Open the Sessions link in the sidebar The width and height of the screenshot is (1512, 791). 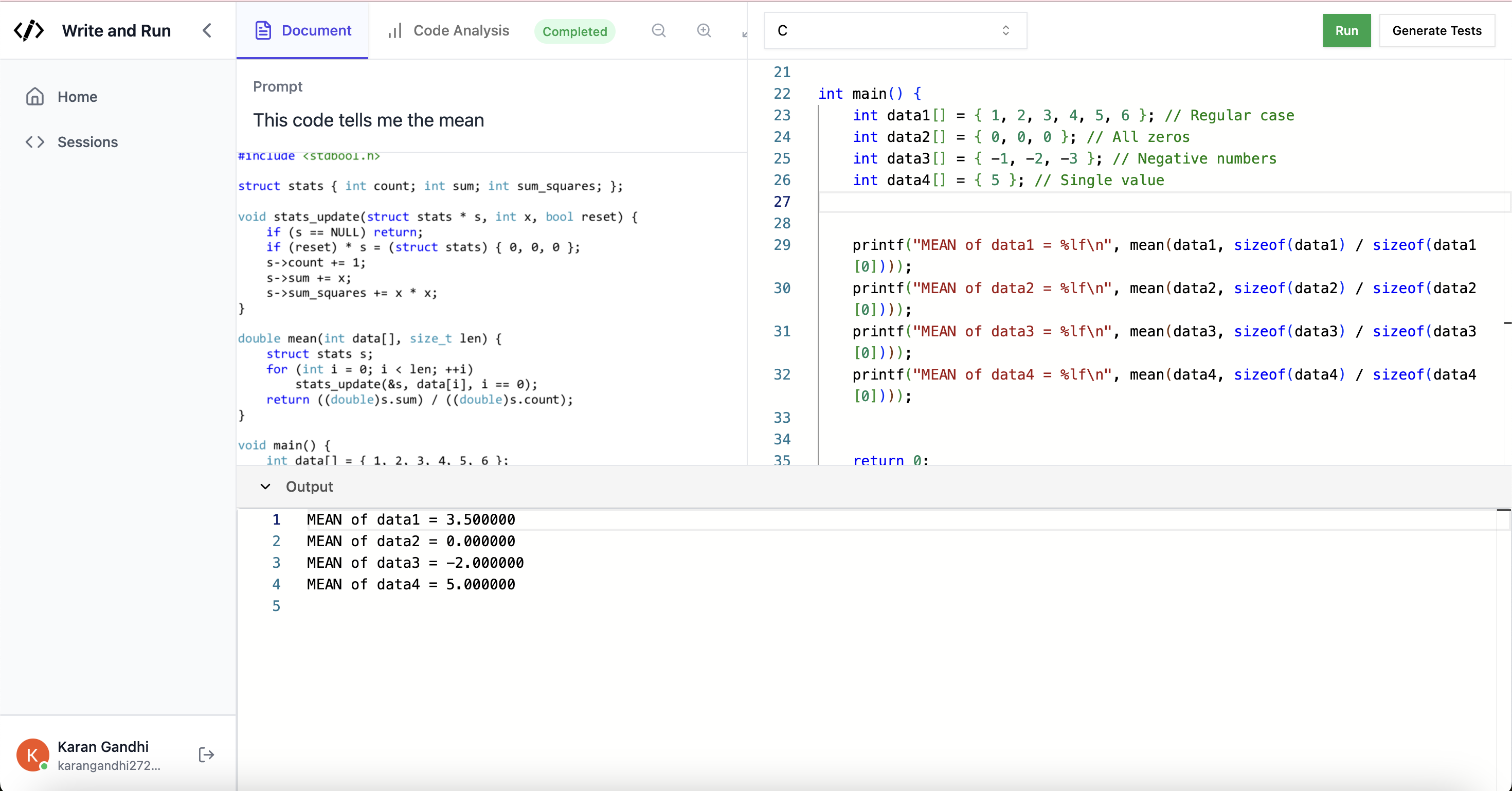[x=87, y=142]
